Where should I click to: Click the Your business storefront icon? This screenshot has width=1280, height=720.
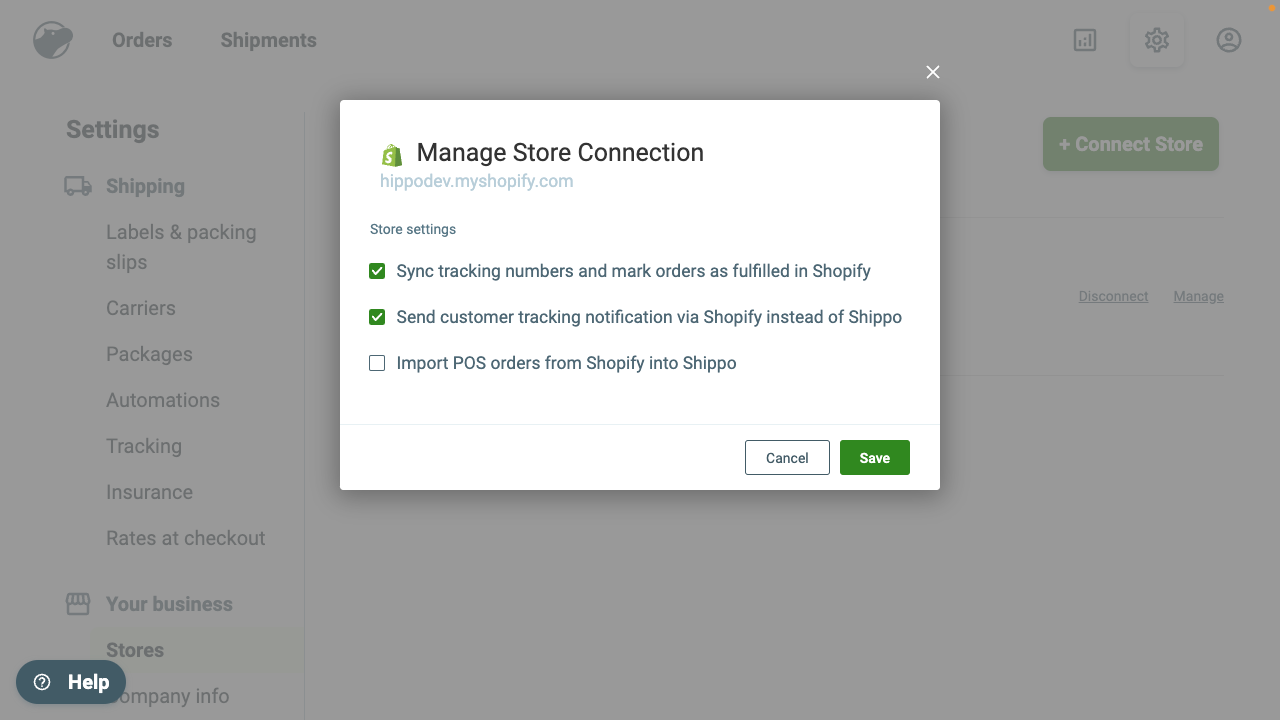pos(78,603)
